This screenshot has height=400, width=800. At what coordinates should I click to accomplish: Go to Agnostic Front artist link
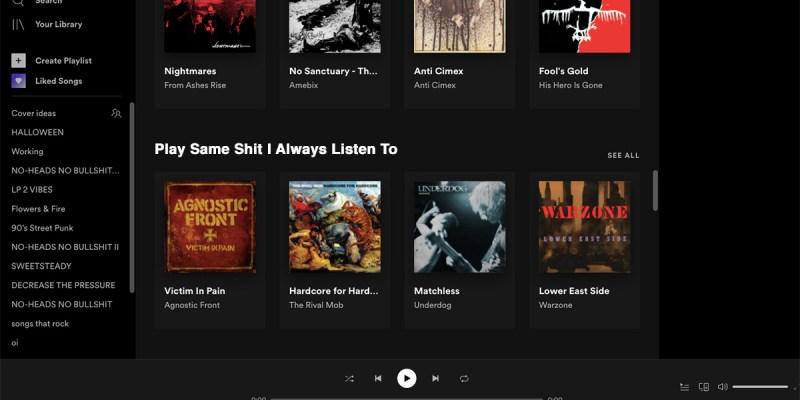(192, 305)
